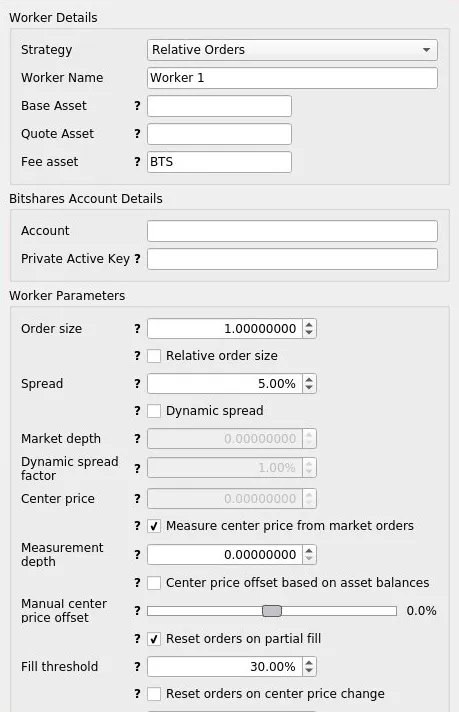Click the Quote Asset input field

point(219,134)
